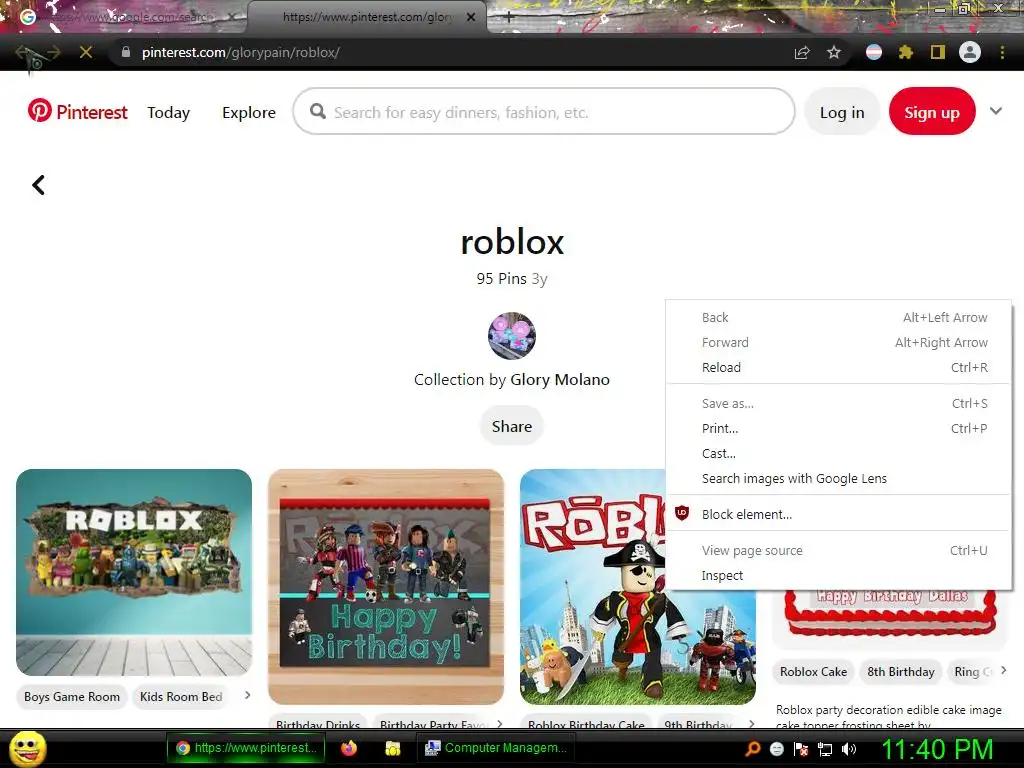Screen dimensions: 1024x768
Task: Click the red flag tray icon
Action: pyautogui.click(x=801, y=749)
